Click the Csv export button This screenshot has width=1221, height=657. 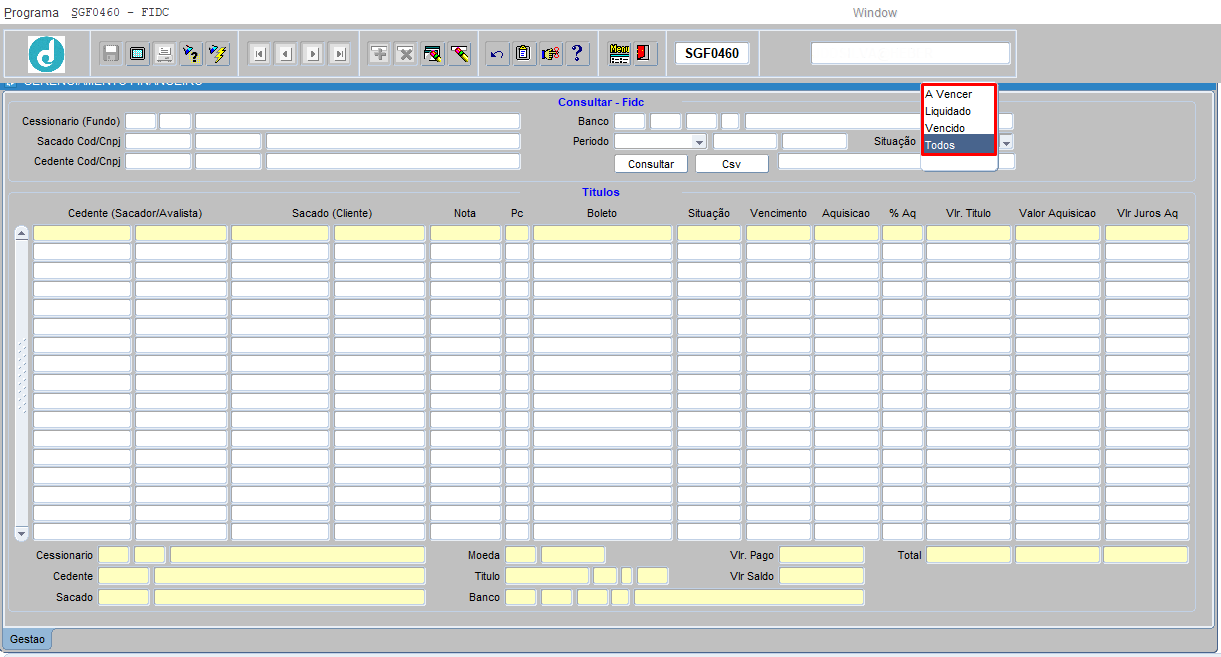(x=731, y=164)
